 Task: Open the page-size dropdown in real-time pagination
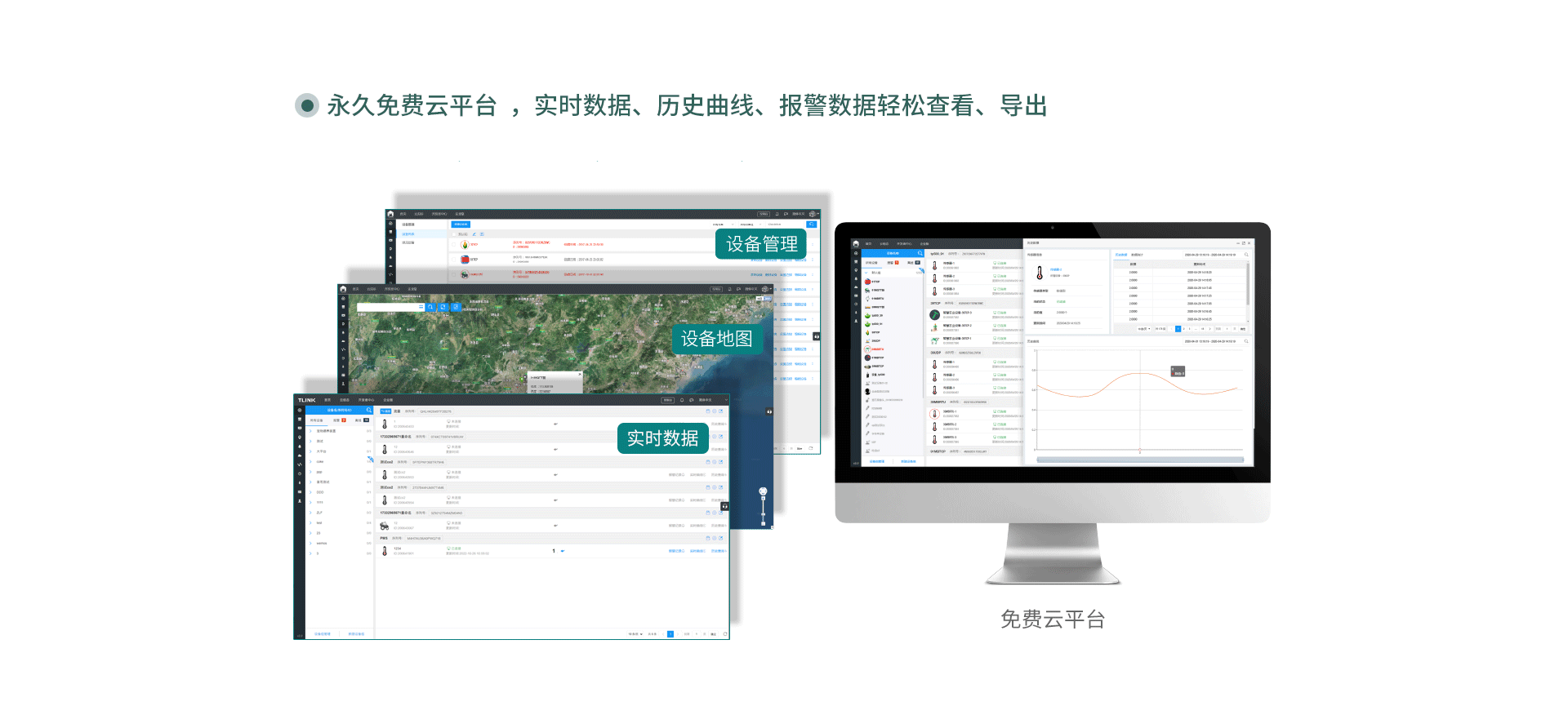(635, 633)
